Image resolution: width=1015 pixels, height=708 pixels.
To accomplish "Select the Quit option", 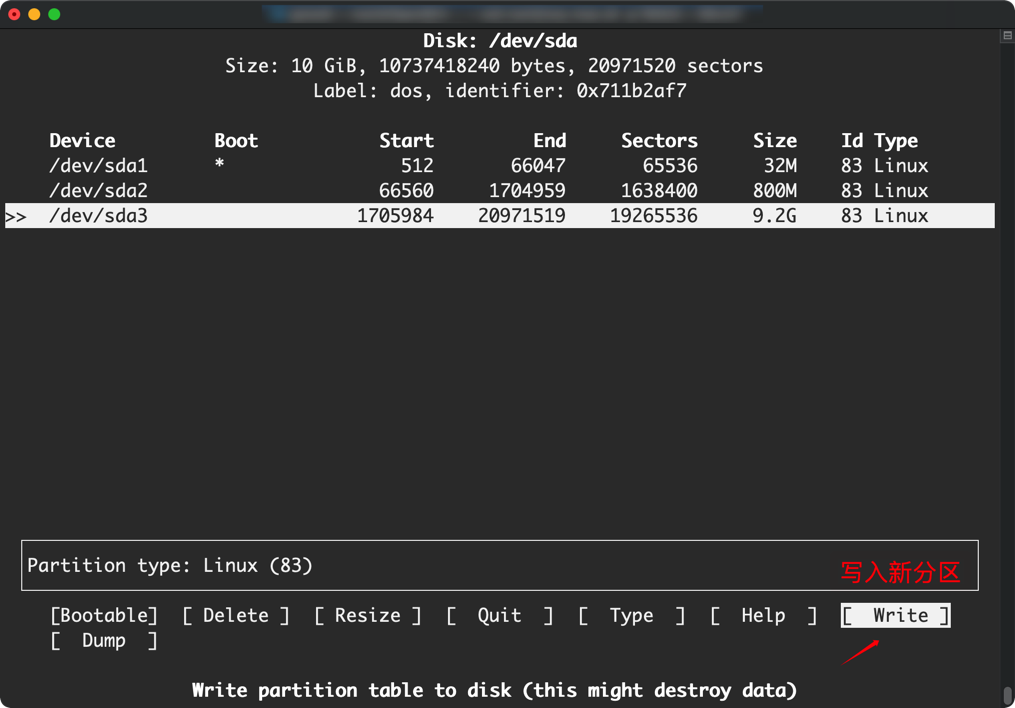I will (499, 616).
